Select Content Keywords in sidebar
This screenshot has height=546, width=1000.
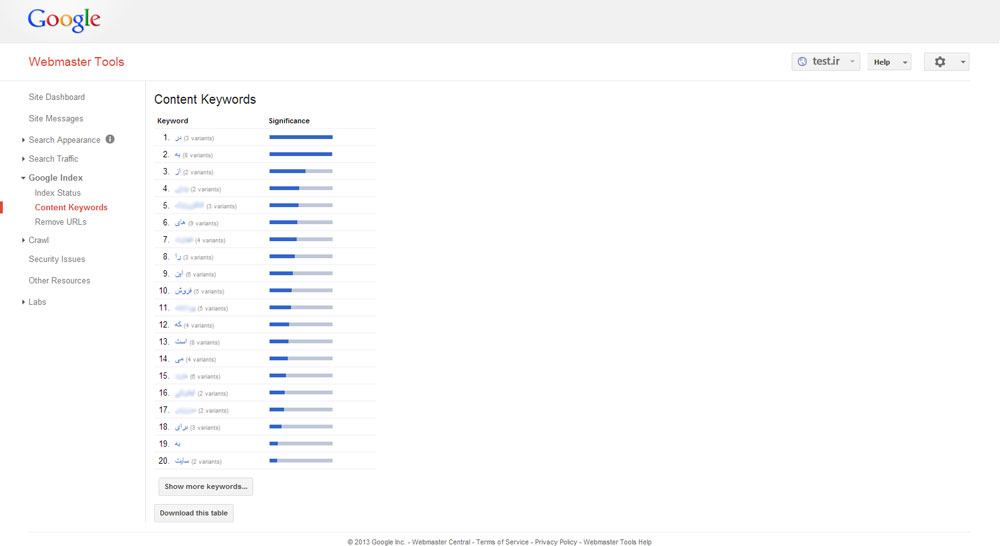[71, 207]
